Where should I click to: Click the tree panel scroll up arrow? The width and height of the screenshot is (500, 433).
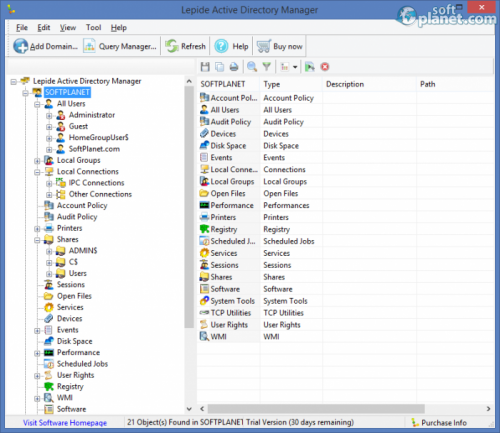[189, 81]
